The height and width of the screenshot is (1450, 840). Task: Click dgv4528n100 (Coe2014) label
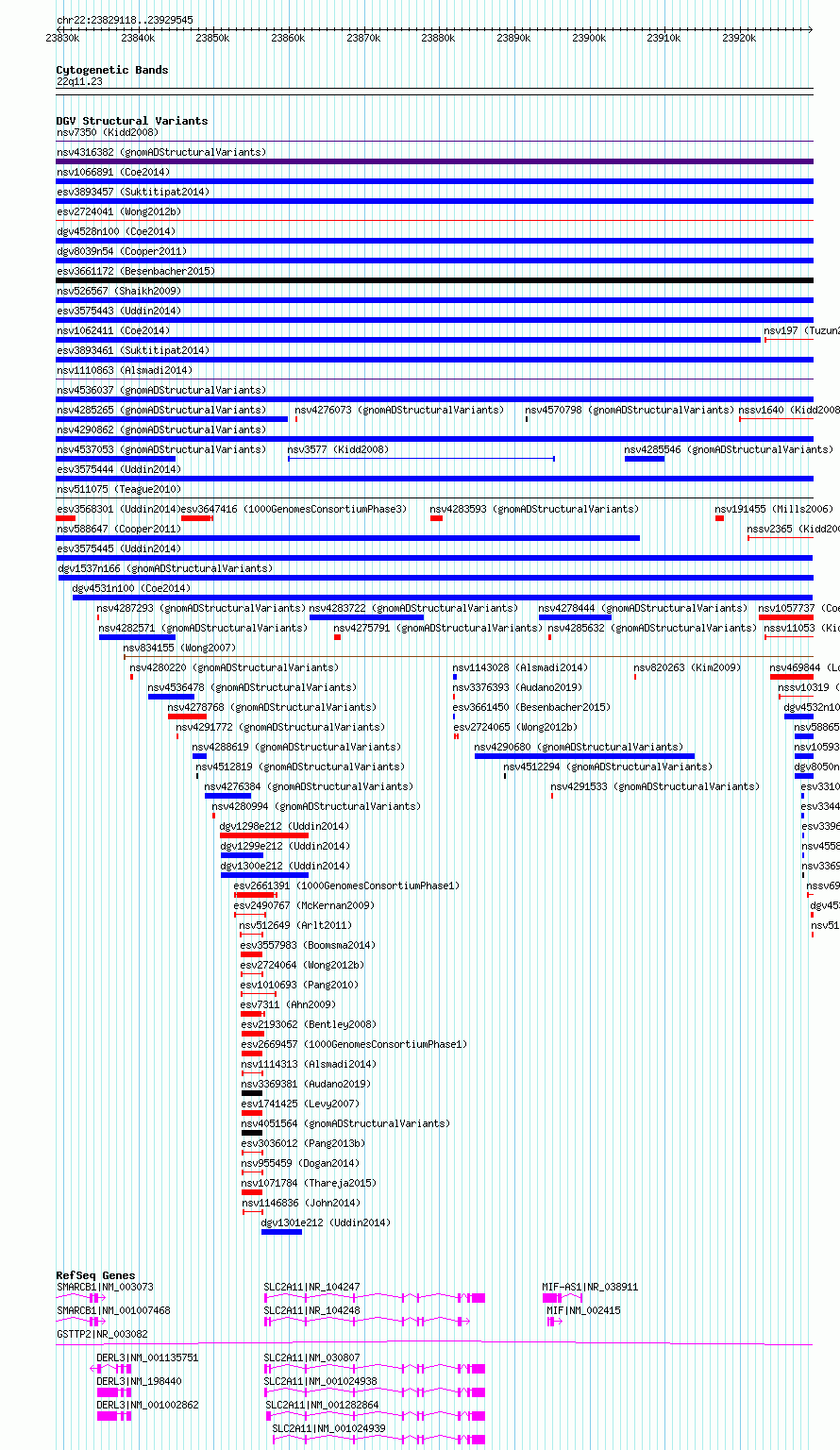[x=116, y=232]
